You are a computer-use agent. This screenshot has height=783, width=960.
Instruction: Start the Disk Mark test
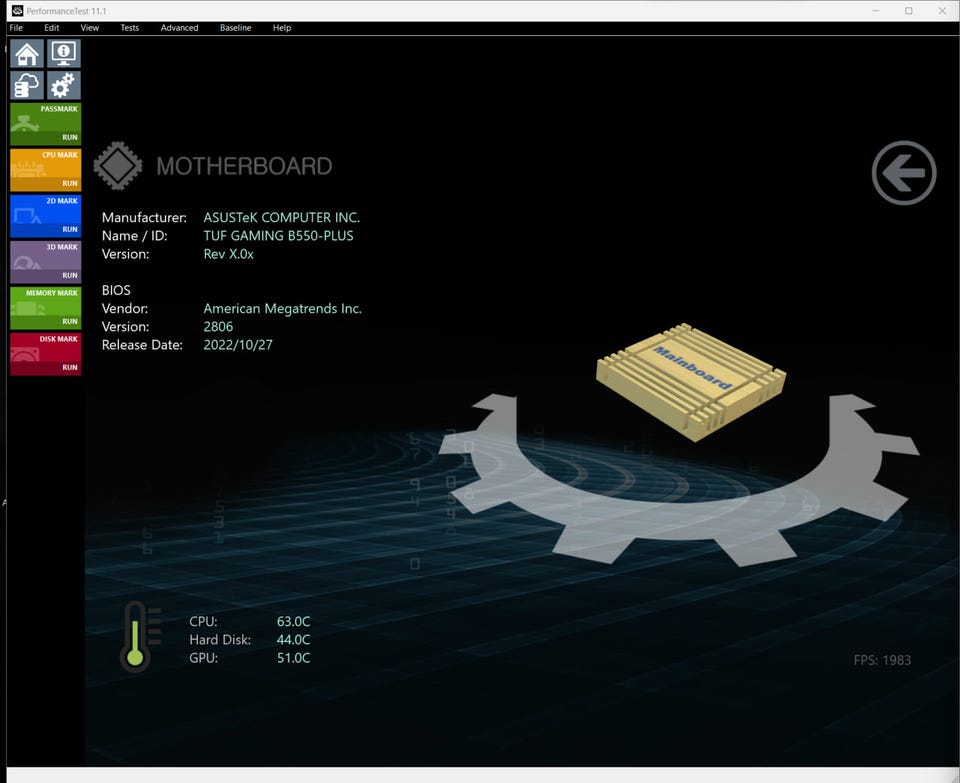point(45,354)
